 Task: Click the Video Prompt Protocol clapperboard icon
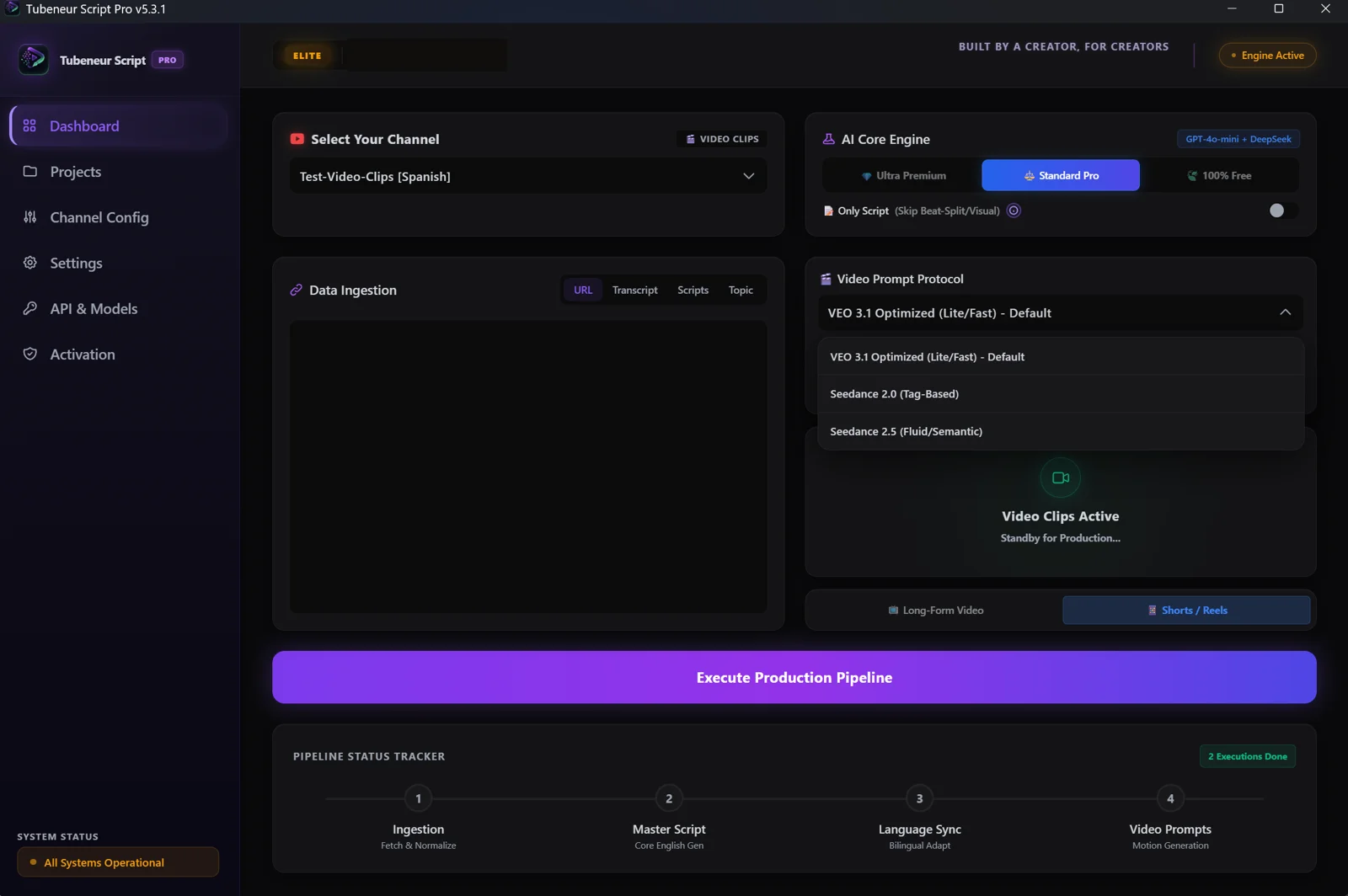[826, 279]
